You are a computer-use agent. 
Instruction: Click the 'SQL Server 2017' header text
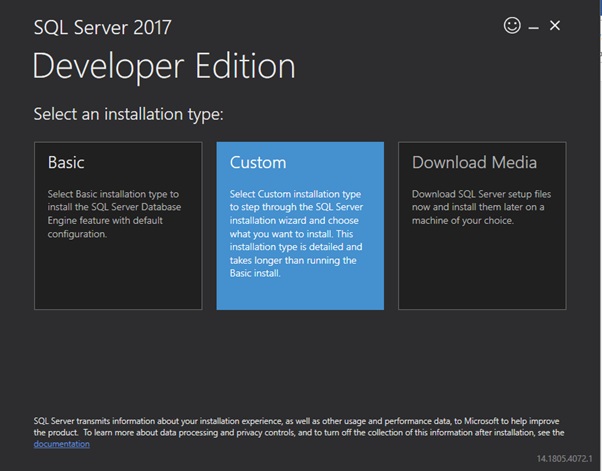[103, 28]
